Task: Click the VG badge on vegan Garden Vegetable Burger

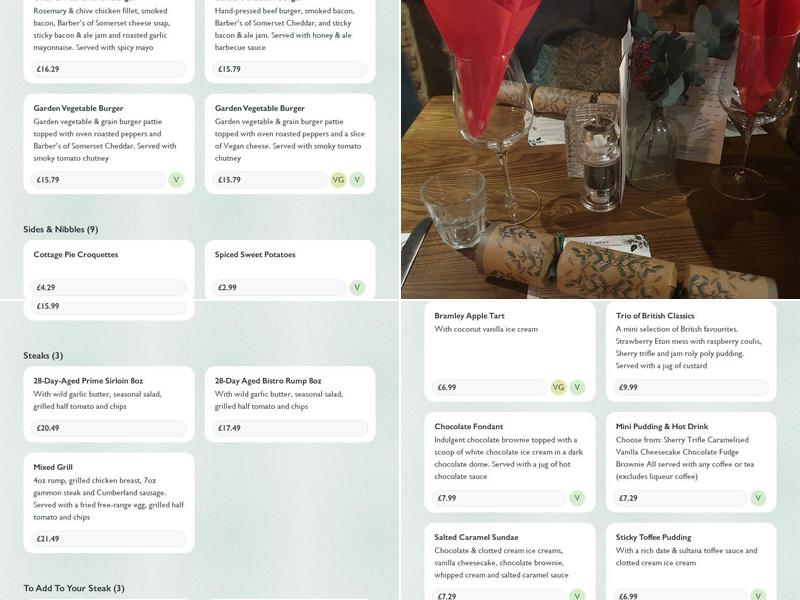Action: pos(338,180)
